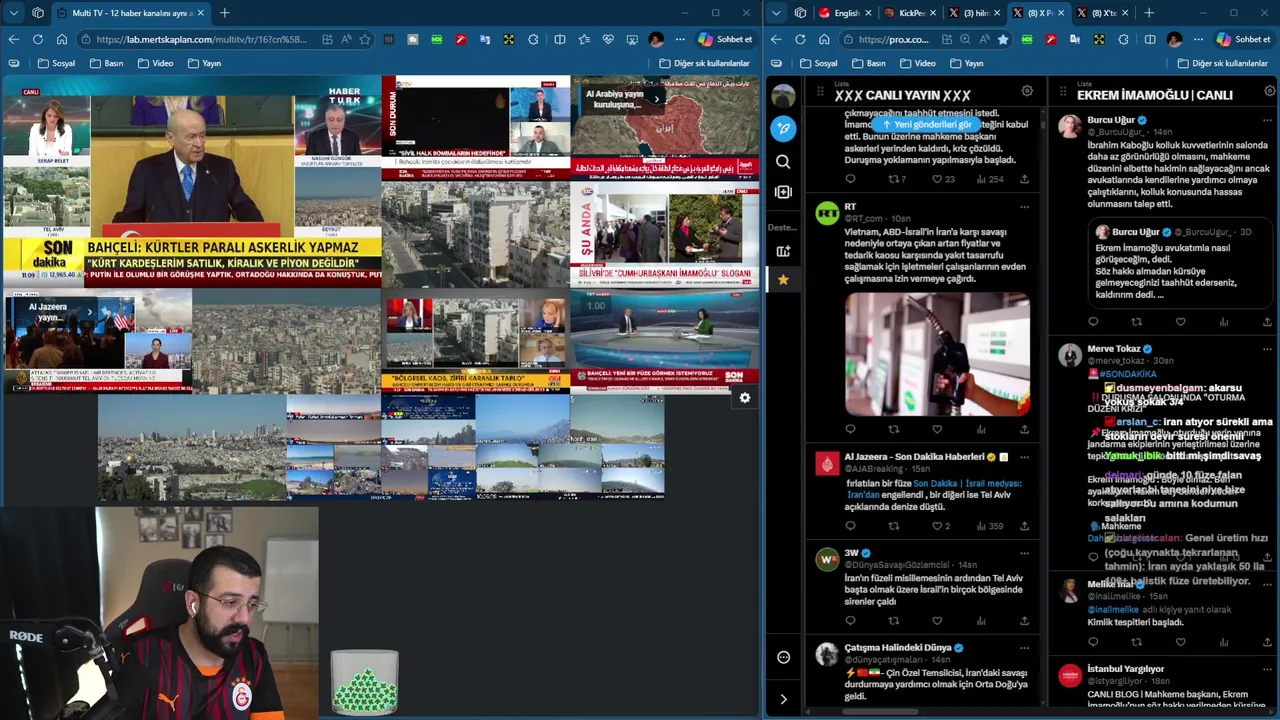Switch to the KickPee tab
Image resolution: width=1280 pixels, height=720 pixels.
point(910,13)
